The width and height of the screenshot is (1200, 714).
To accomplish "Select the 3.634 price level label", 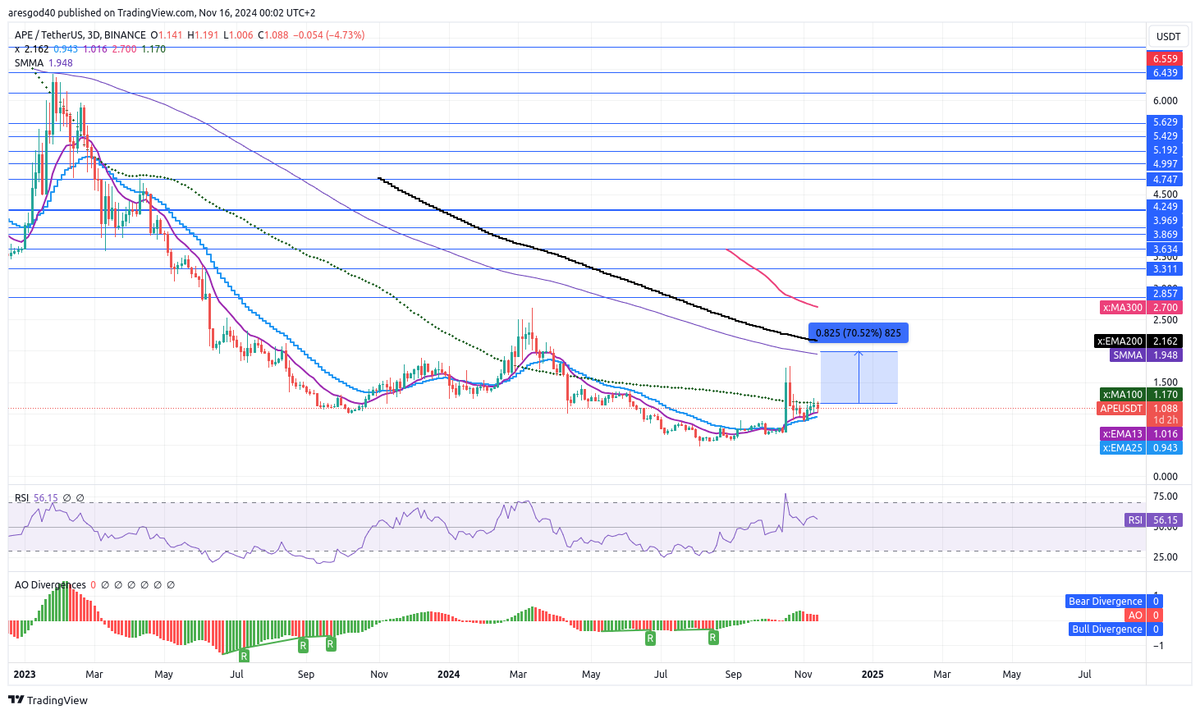I will click(x=1167, y=249).
